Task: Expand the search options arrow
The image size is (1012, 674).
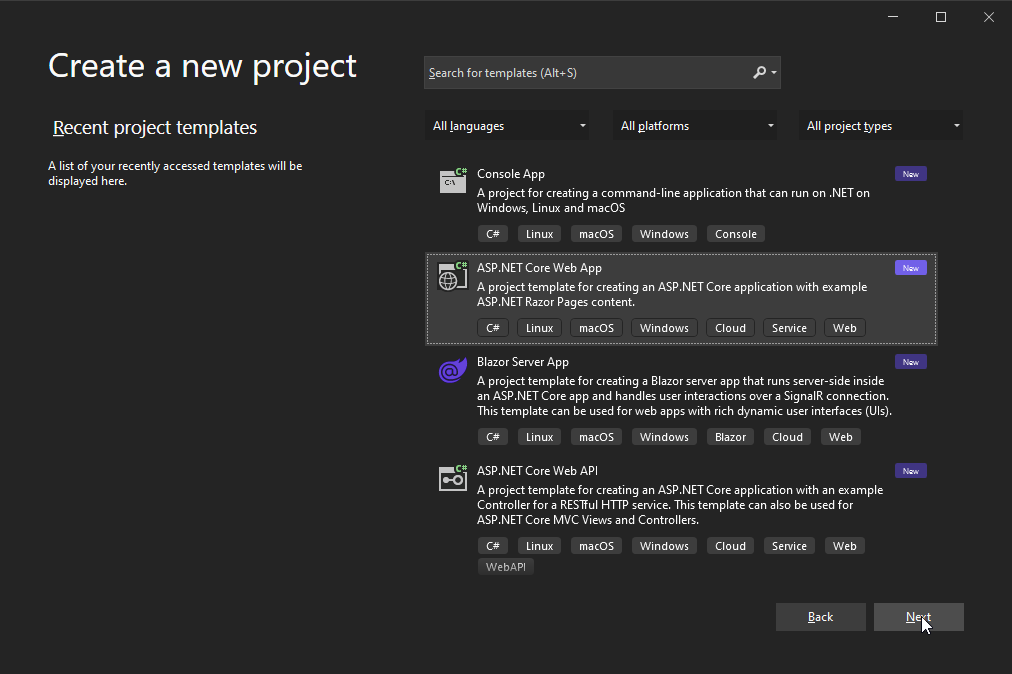Action: pyautogui.click(x=774, y=73)
